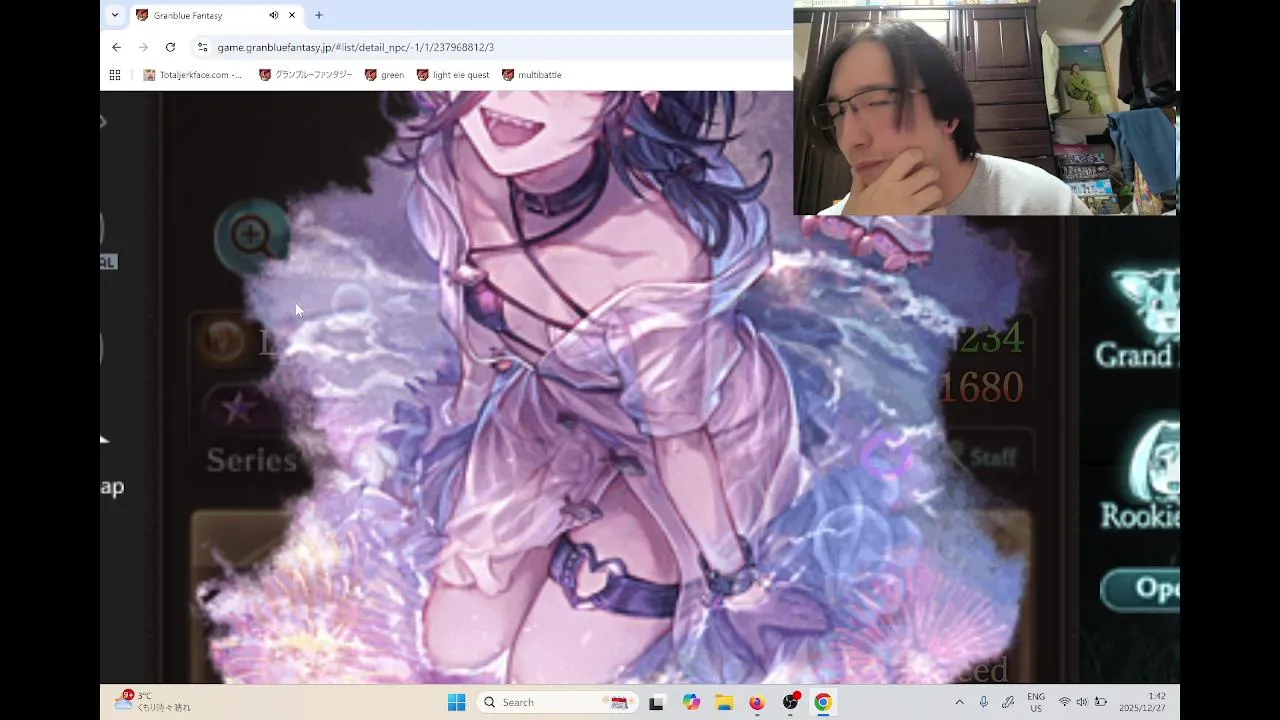Open Wi-Fi network settings icon
The height and width of the screenshot is (720, 1280).
coord(1064,702)
